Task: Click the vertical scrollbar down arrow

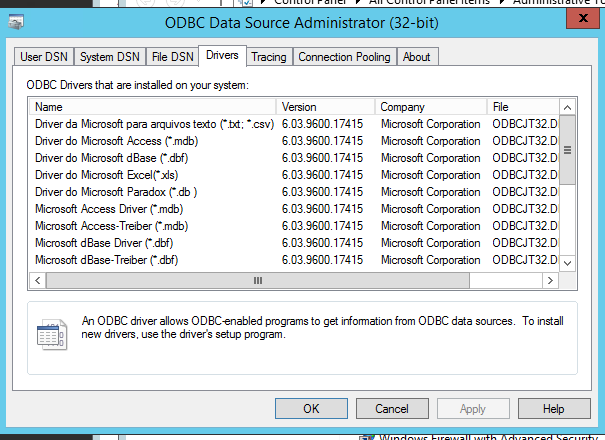Action: coord(567,263)
